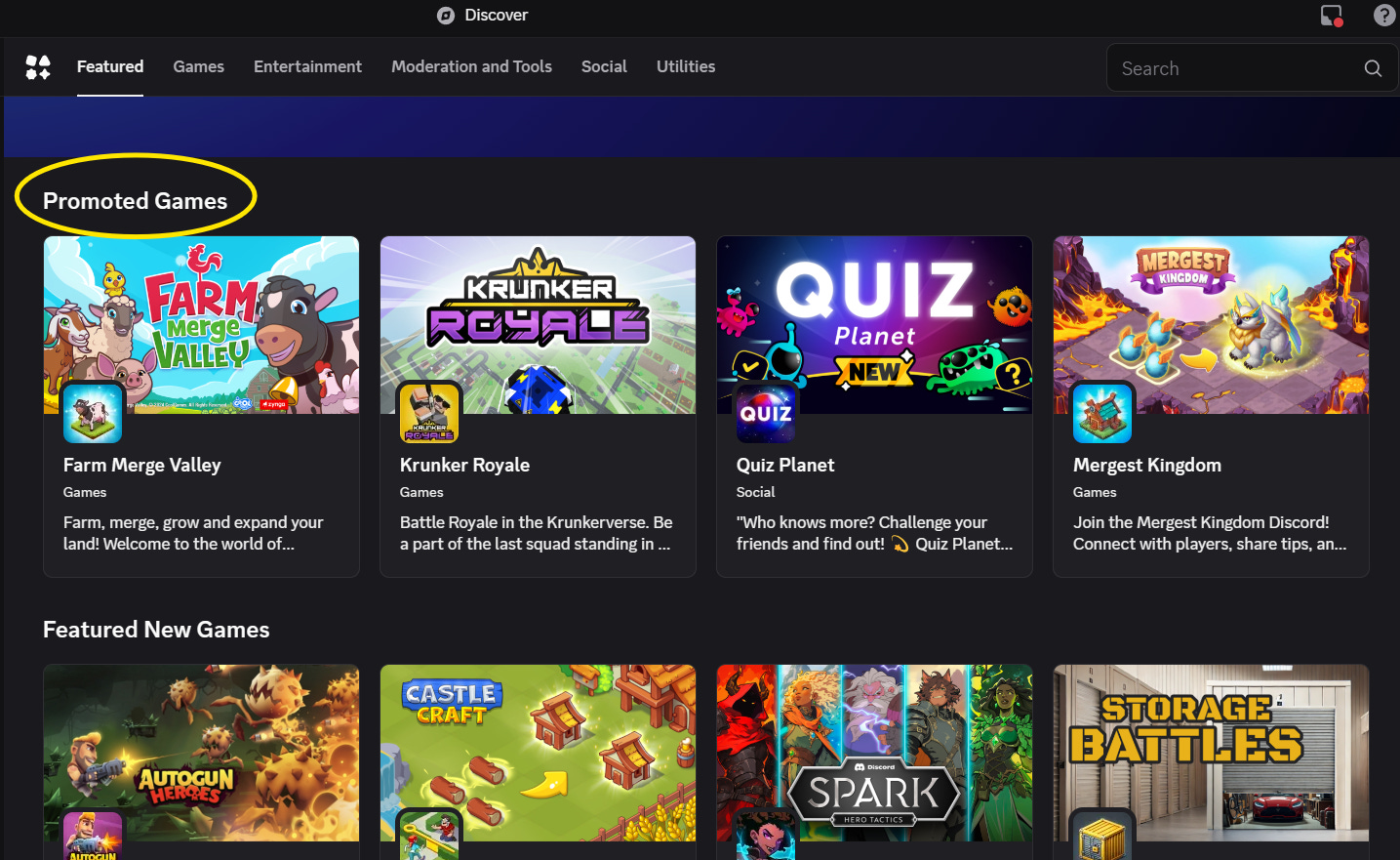This screenshot has width=1400, height=860.
Task: Click the Spark Hero Tactics app icon
Action: click(766, 837)
